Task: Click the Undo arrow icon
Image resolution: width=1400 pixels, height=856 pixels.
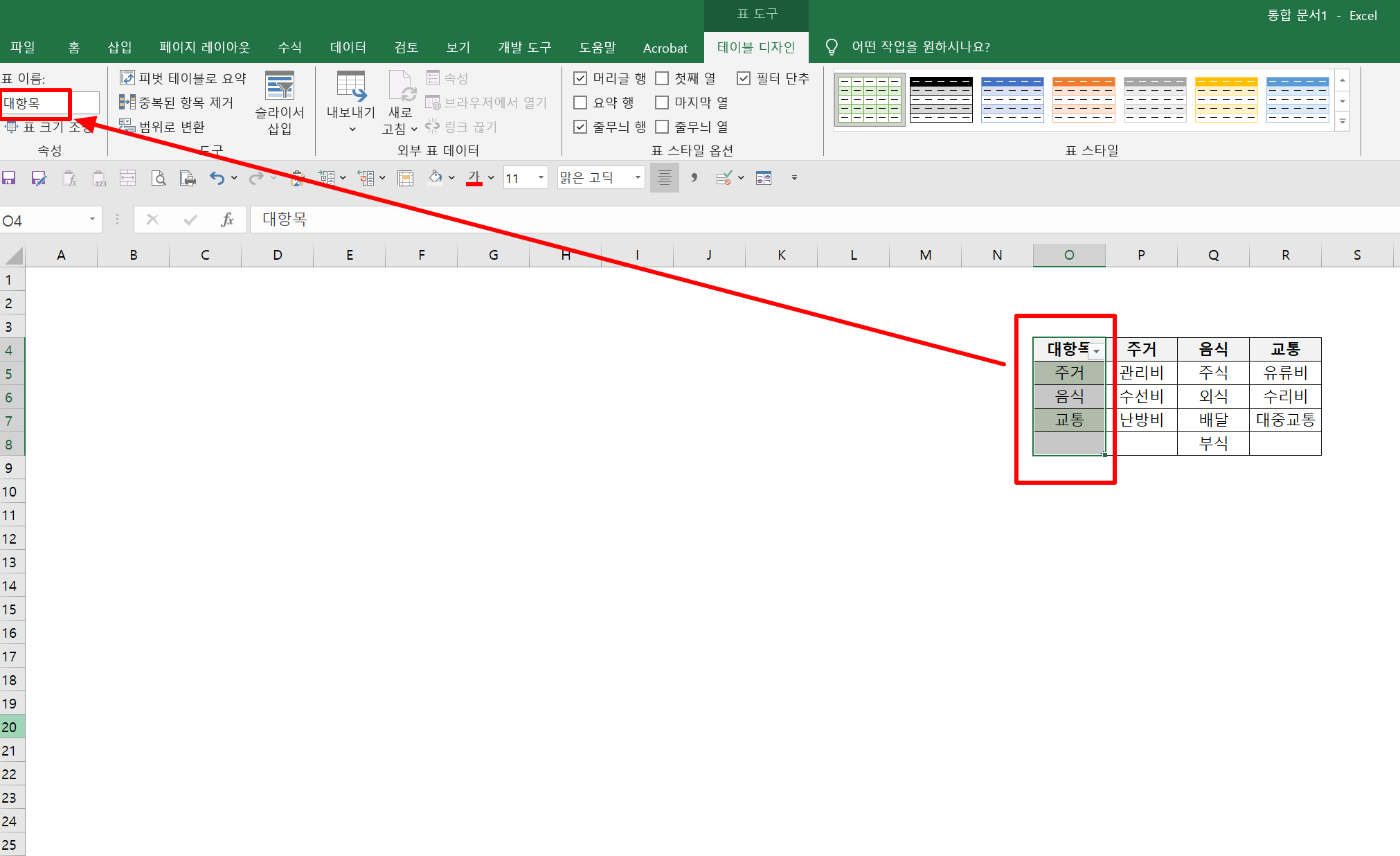Action: pos(217,178)
